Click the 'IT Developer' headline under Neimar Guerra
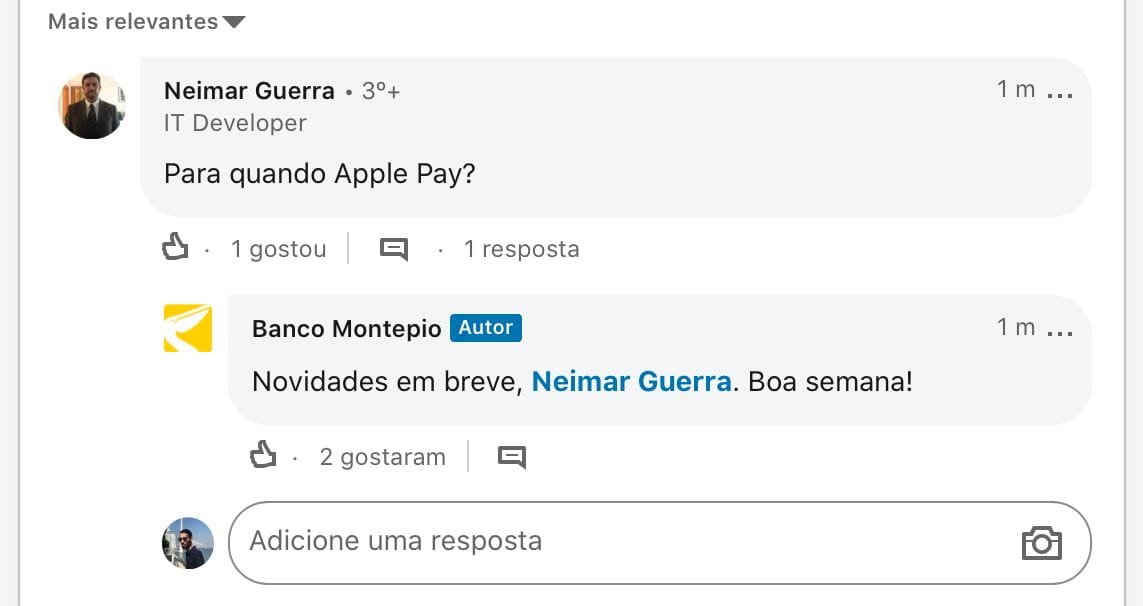Screen dimensions: 1143x606 click(x=235, y=123)
